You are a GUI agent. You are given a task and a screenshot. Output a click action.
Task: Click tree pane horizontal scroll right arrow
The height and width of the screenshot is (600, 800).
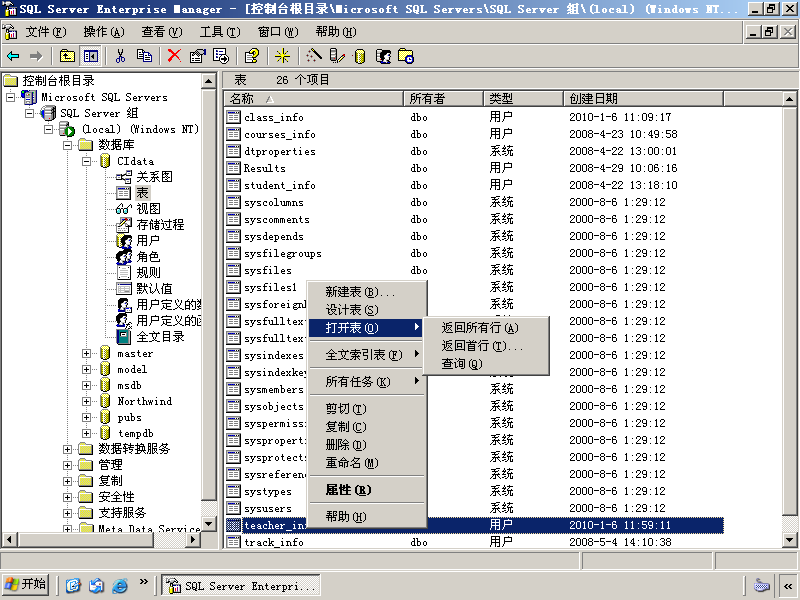193,539
